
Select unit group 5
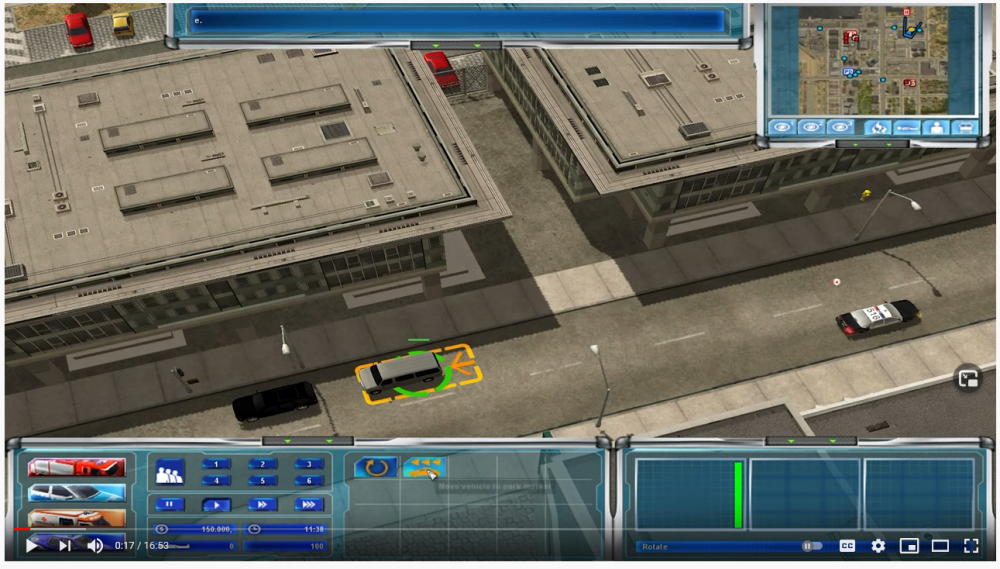262,480
